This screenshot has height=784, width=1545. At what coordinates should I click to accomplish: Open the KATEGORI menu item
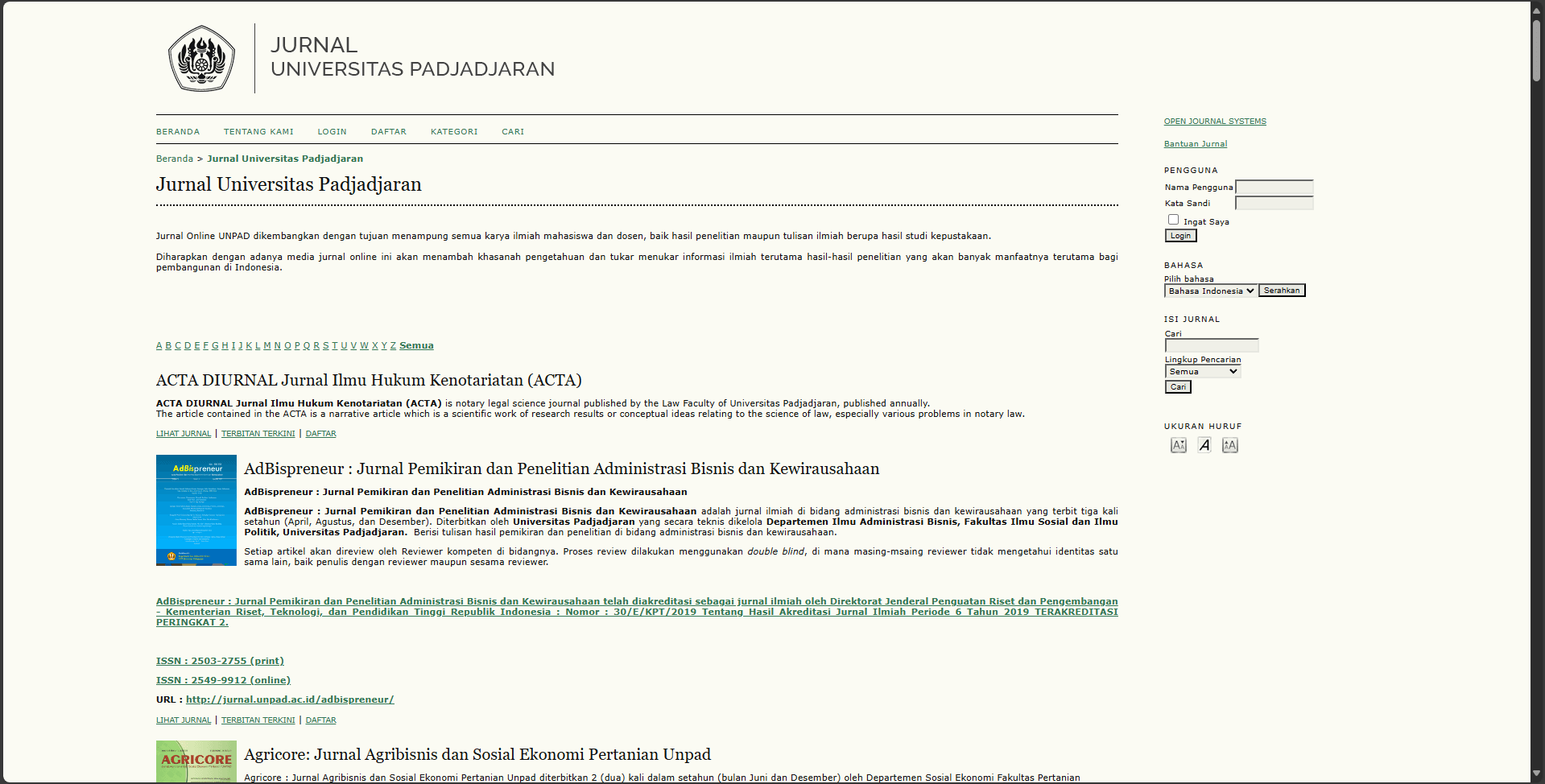454,131
